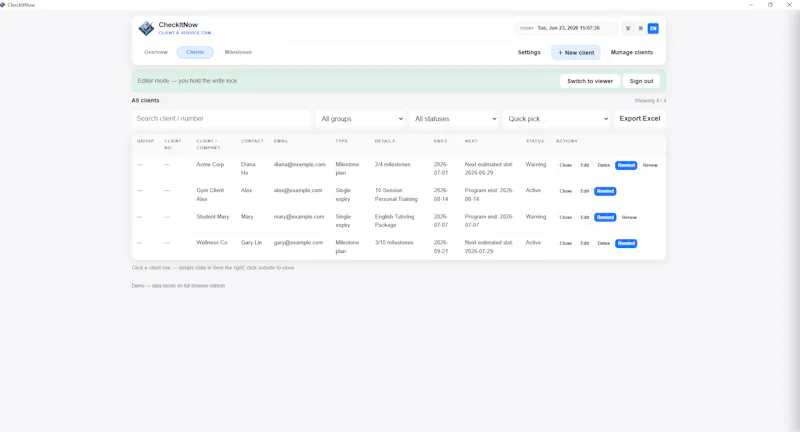Renew the Acme Corp plan
The image size is (800, 432).
click(650, 165)
